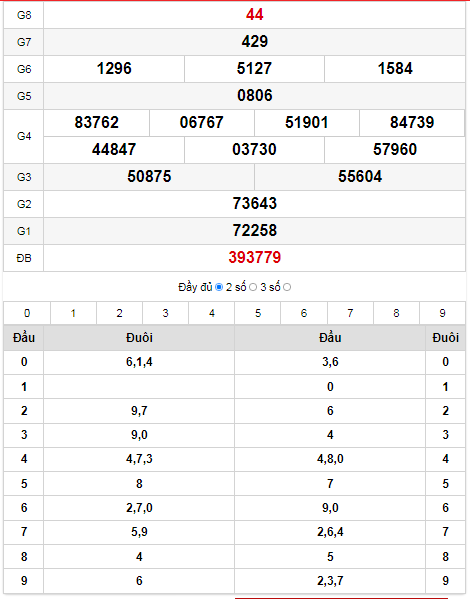
Task: Click G2 result 73643
Action: [x=254, y=203]
